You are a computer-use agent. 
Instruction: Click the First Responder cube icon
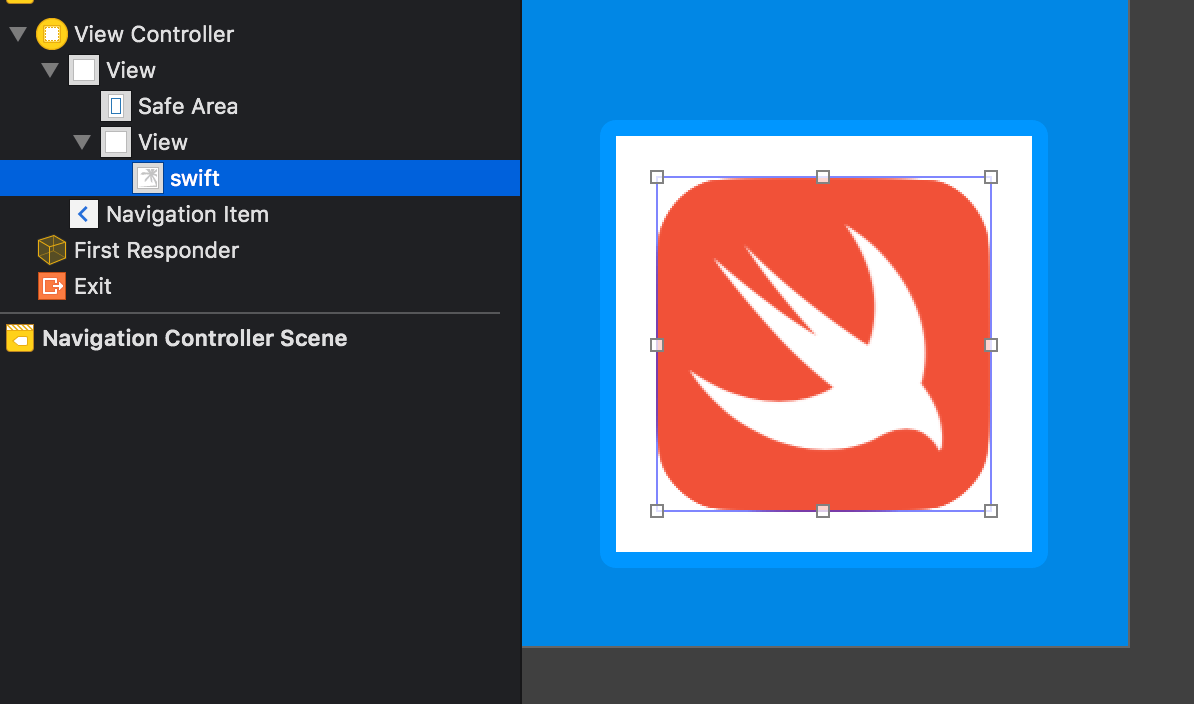pos(52,250)
